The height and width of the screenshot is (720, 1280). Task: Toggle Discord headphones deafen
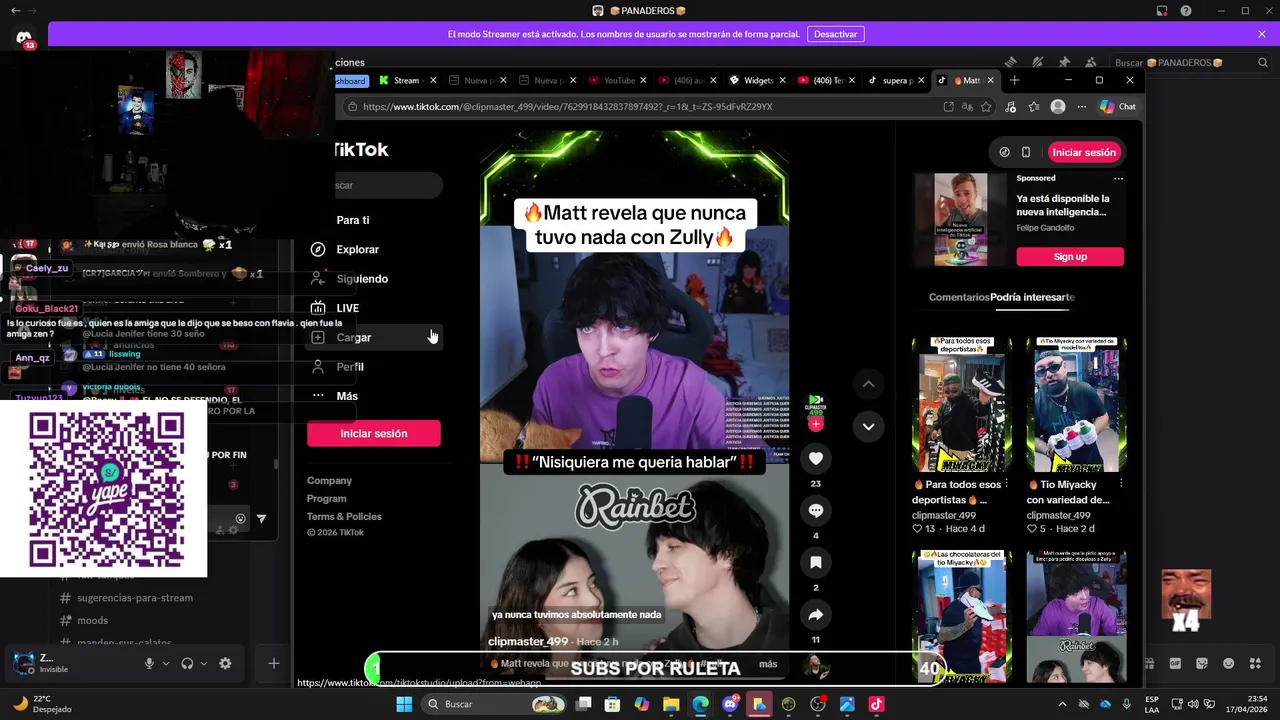[x=187, y=663]
